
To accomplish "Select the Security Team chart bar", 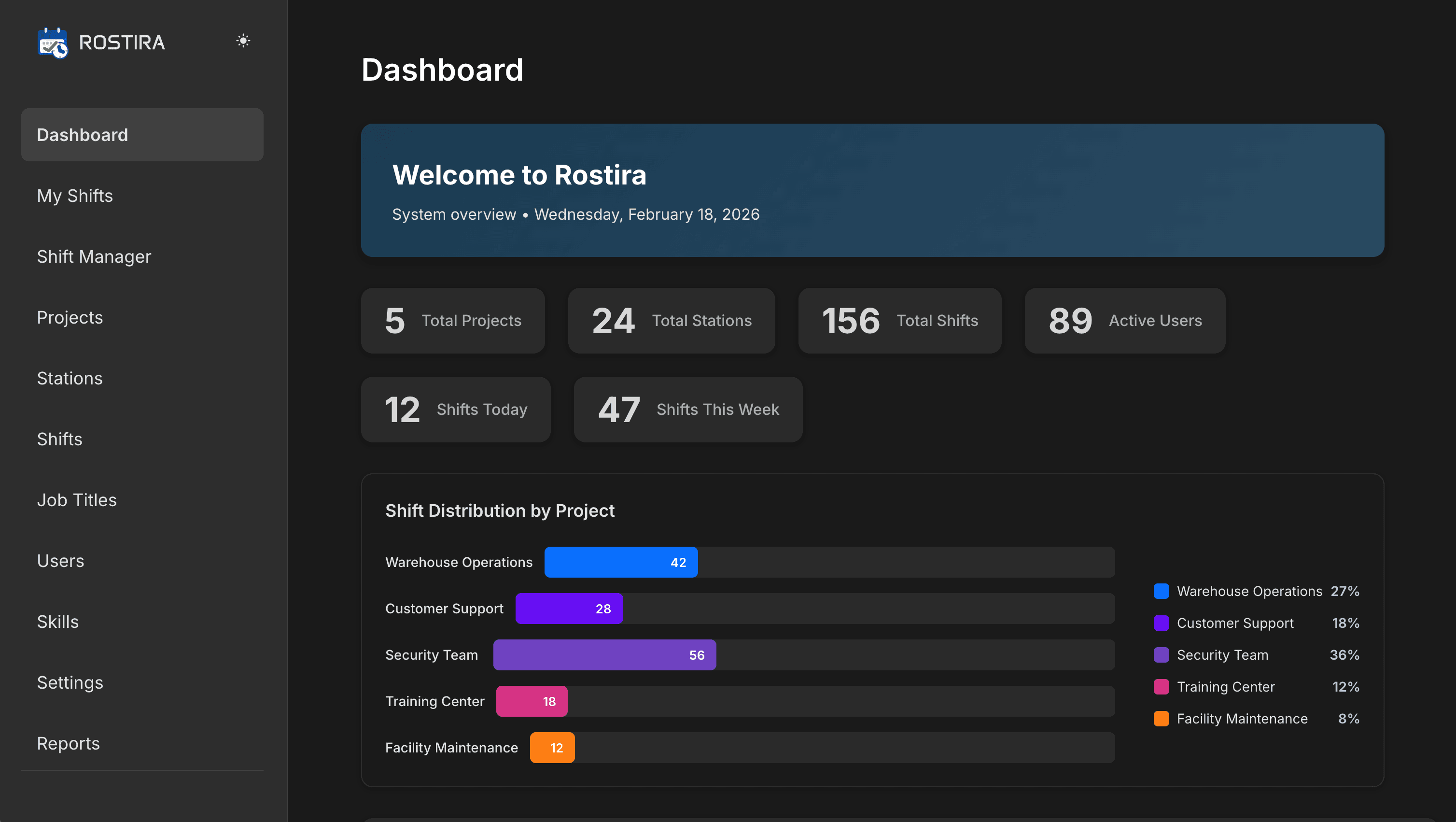I will (604, 655).
